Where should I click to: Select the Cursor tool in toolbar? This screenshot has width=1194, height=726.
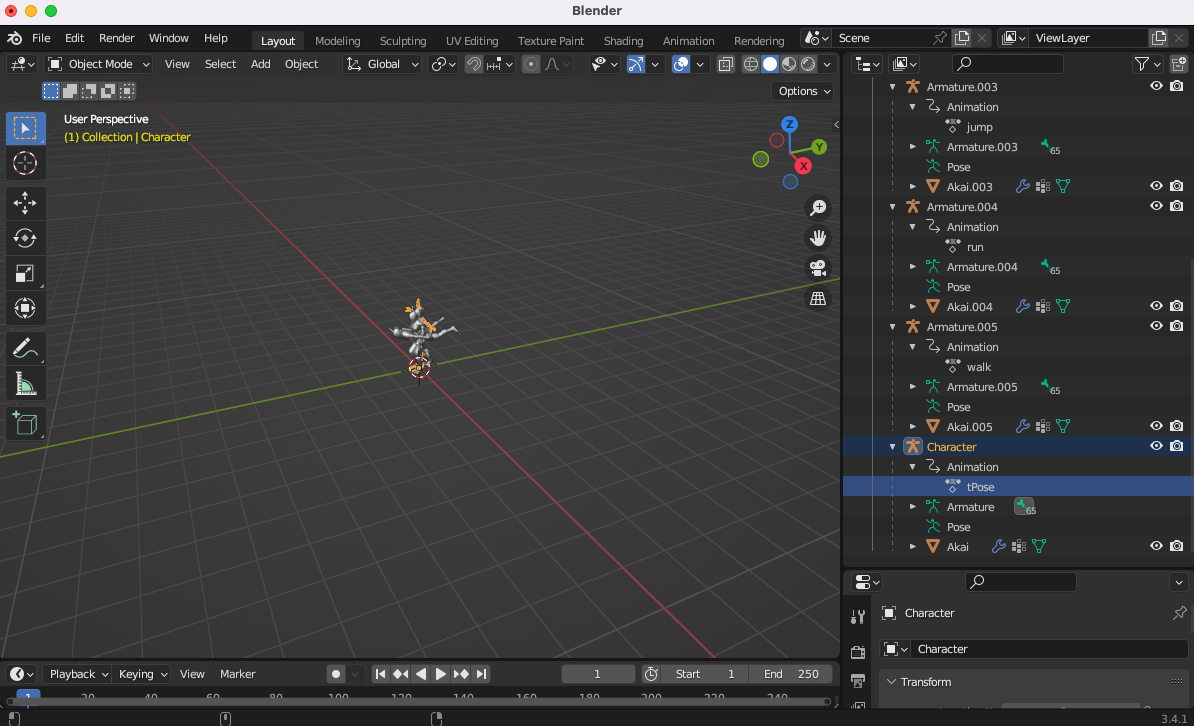pyautogui.click(x=24, y=163)
